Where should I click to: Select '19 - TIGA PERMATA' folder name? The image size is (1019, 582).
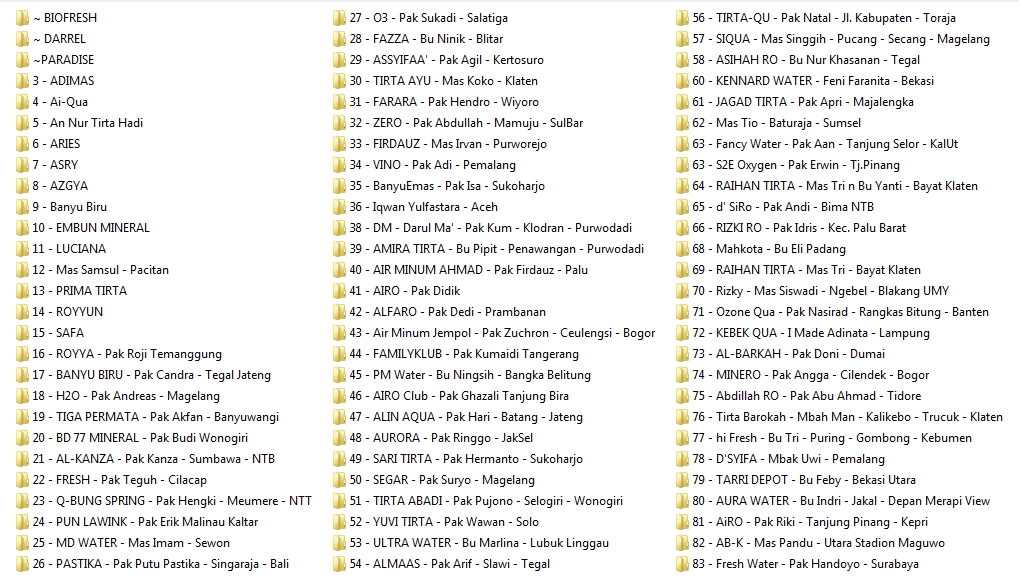(x=156, y=417)
